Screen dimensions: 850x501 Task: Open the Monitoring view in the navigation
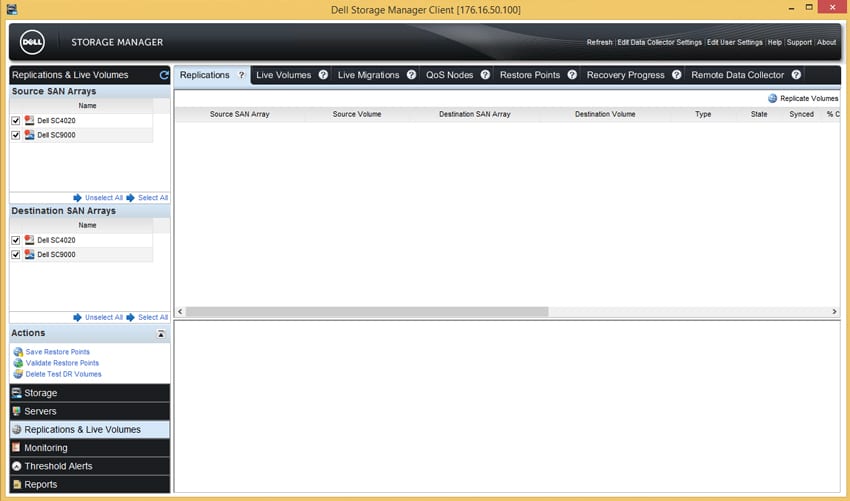pos(89,448)
